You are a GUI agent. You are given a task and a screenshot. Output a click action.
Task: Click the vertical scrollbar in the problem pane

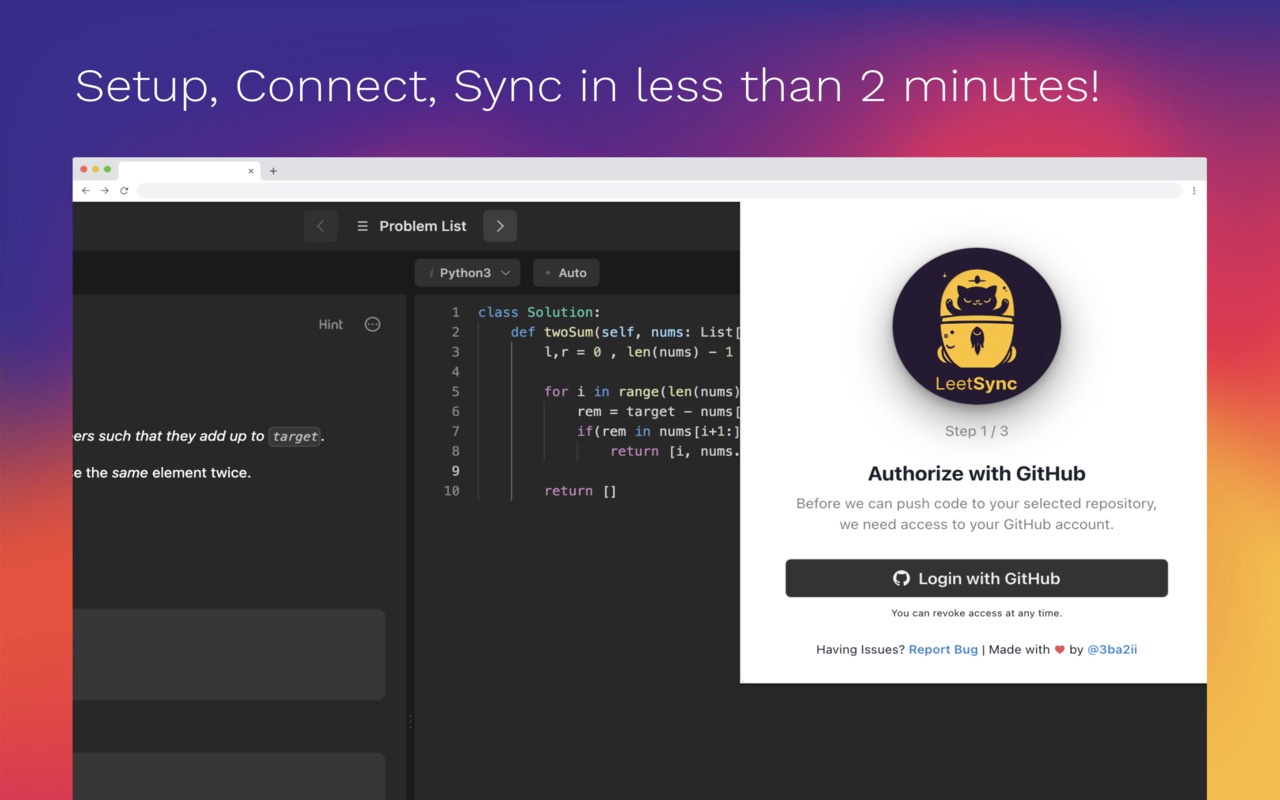tap(409, 720)
